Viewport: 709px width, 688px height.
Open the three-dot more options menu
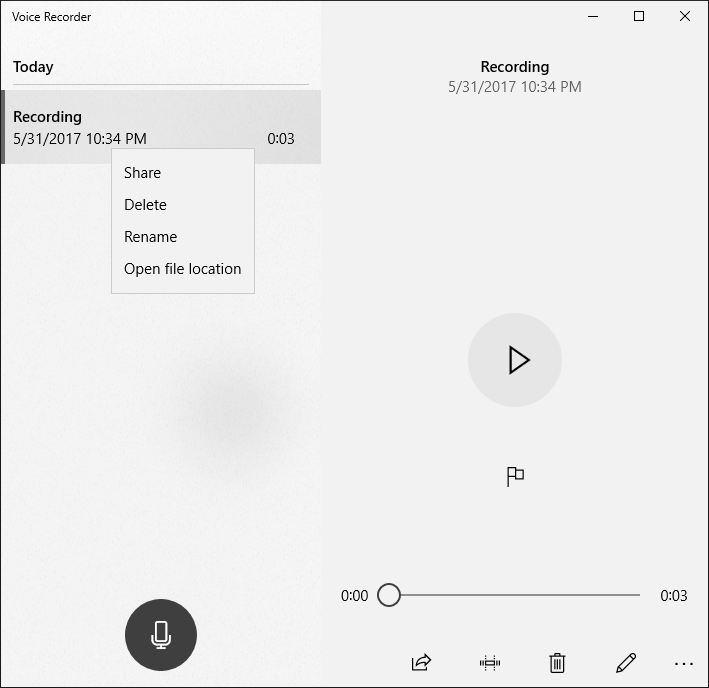click(684, 663)
